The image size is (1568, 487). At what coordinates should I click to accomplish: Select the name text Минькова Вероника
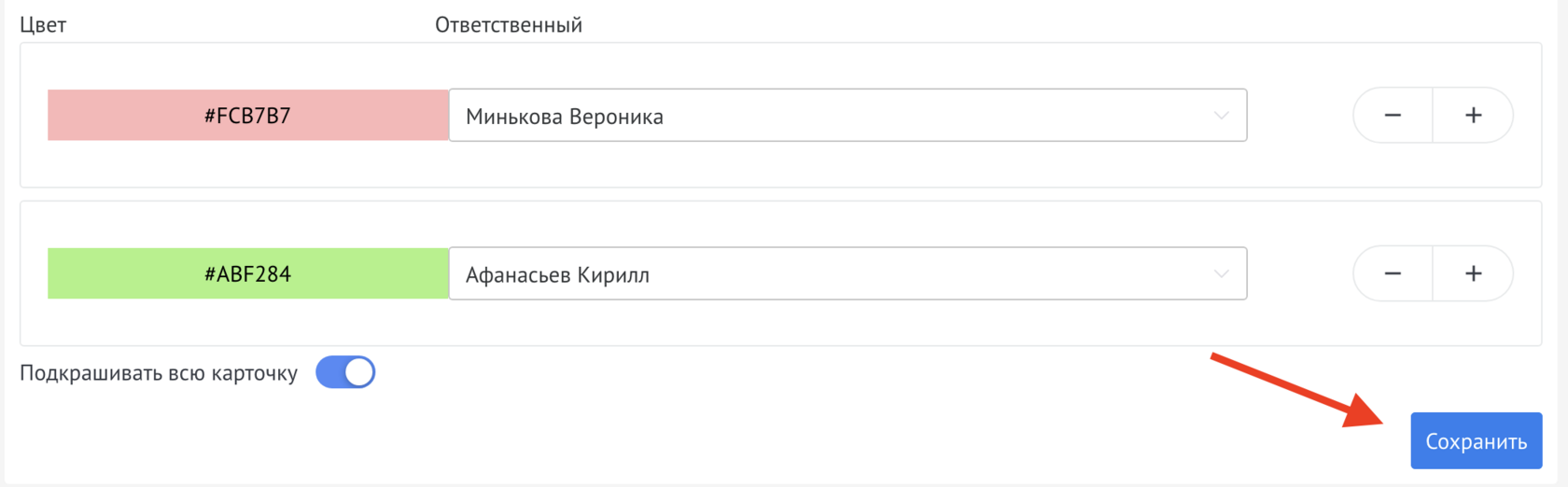point(565,117)
